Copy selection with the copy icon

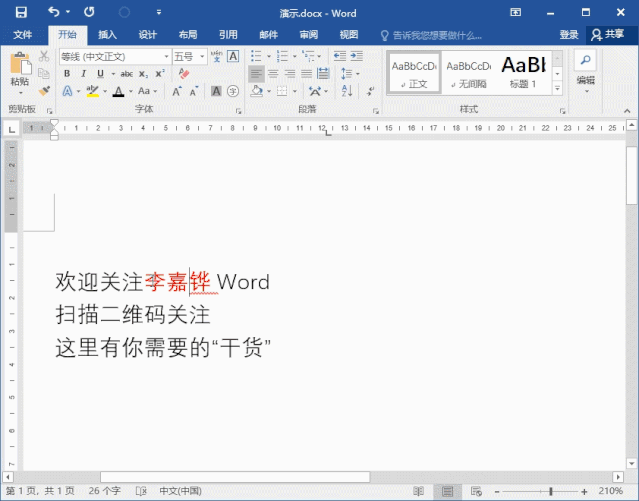[x=44, y=73]
